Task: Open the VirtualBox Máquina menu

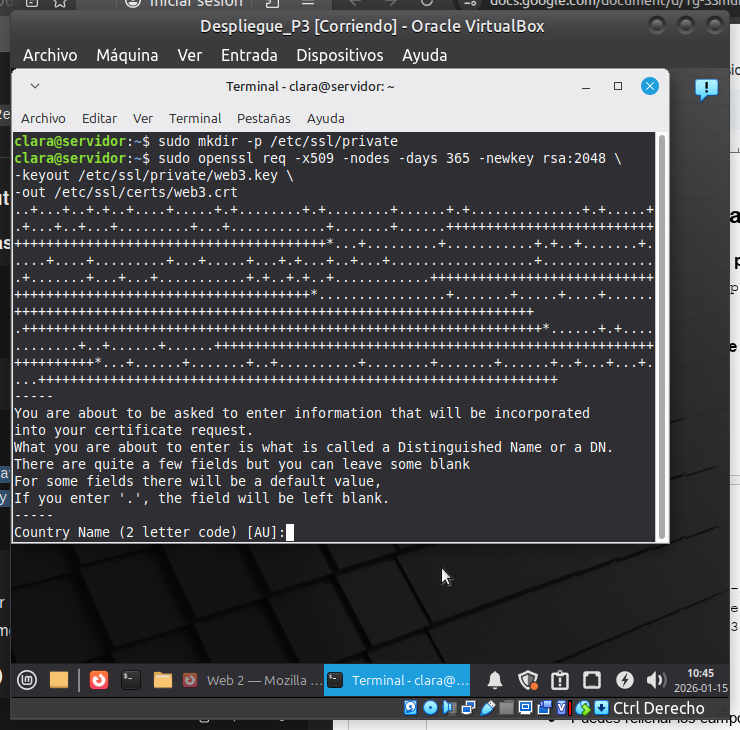Action: click(127, 55)
